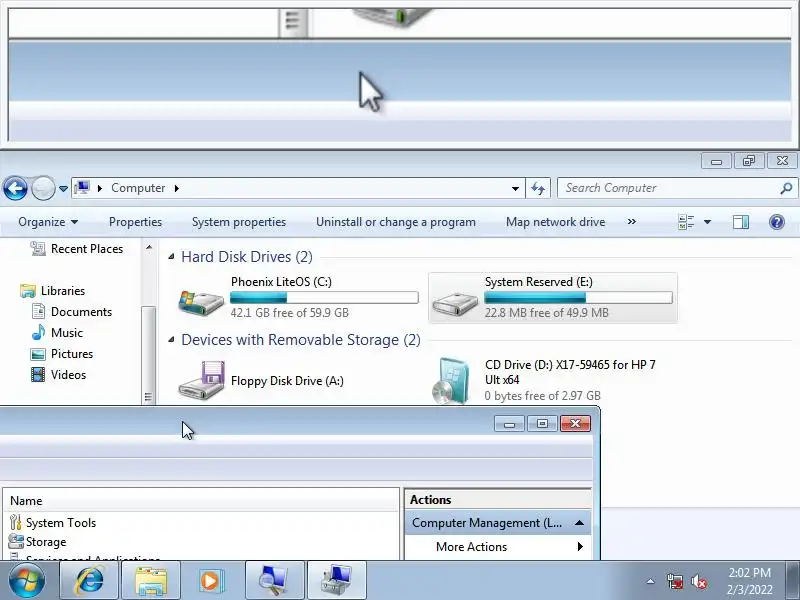Refresh the Computer folder view

[538, 188]
